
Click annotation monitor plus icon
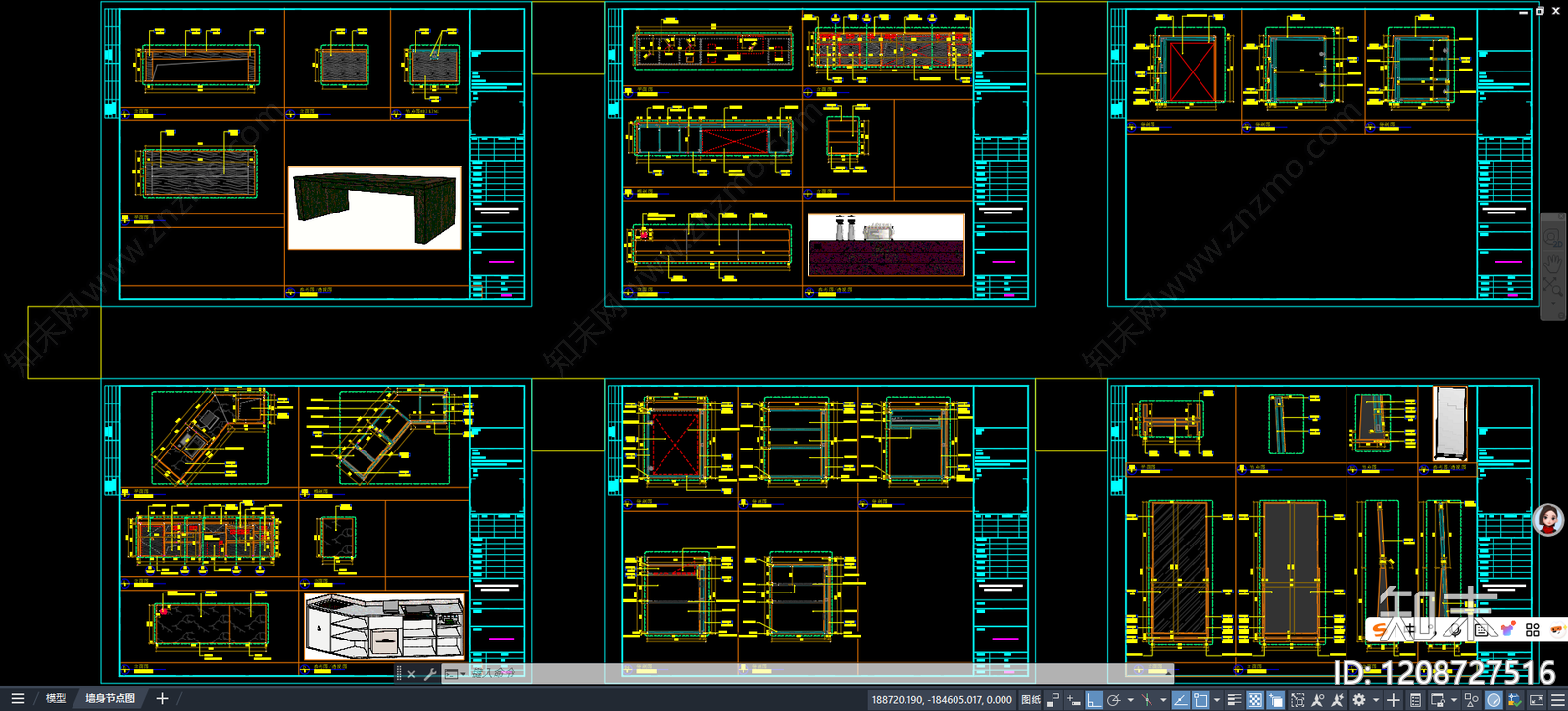click(1394, 700)
